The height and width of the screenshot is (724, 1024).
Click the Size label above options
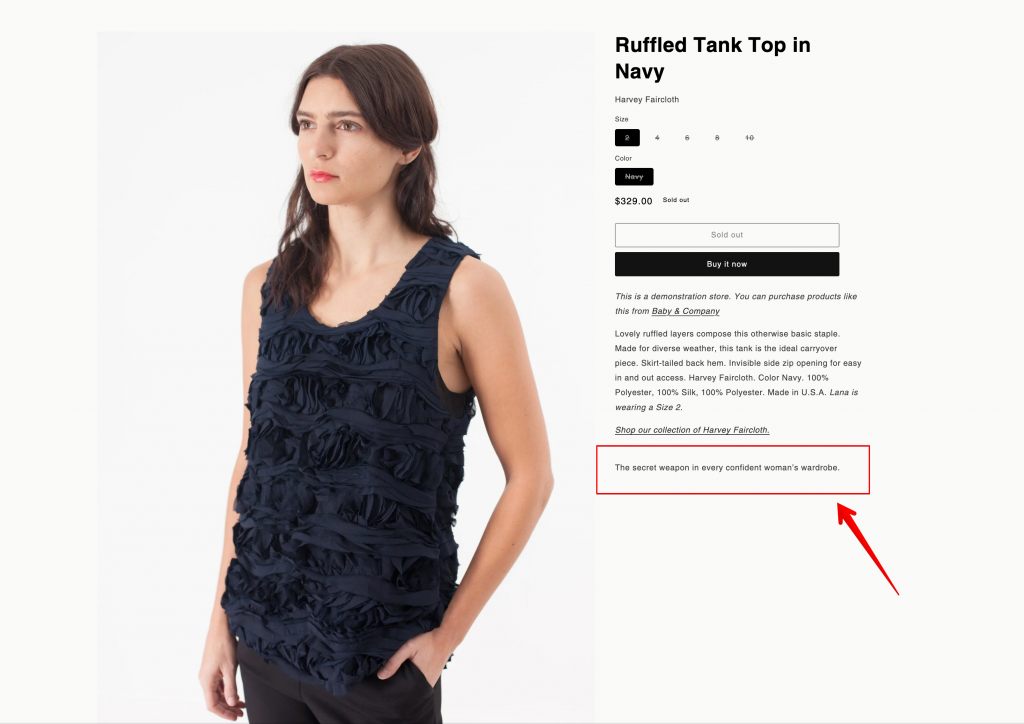622,119
